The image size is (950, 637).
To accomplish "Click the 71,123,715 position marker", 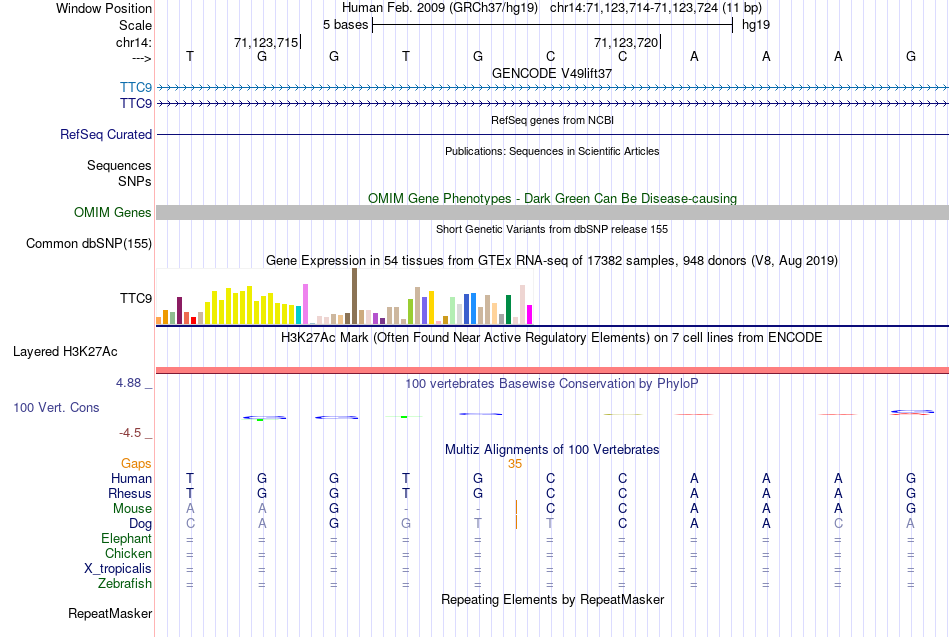I will click(267, 42).
